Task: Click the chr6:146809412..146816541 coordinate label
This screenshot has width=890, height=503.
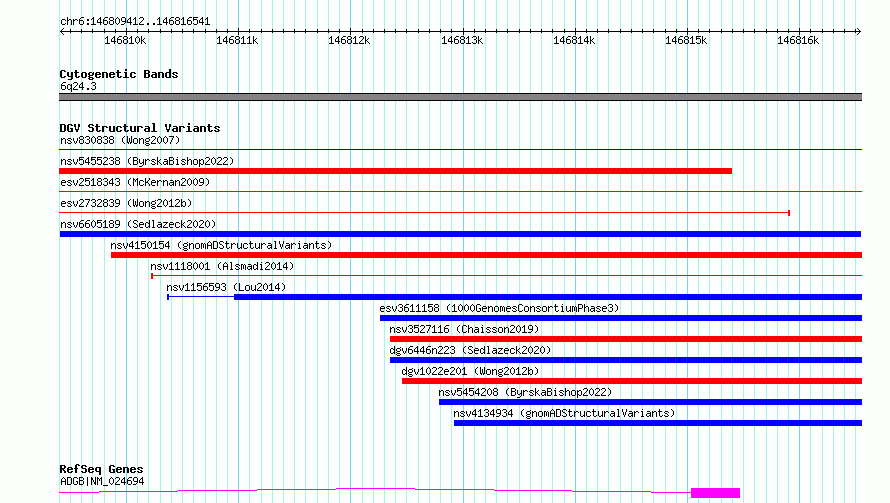Action: click(x=135, y=22)
